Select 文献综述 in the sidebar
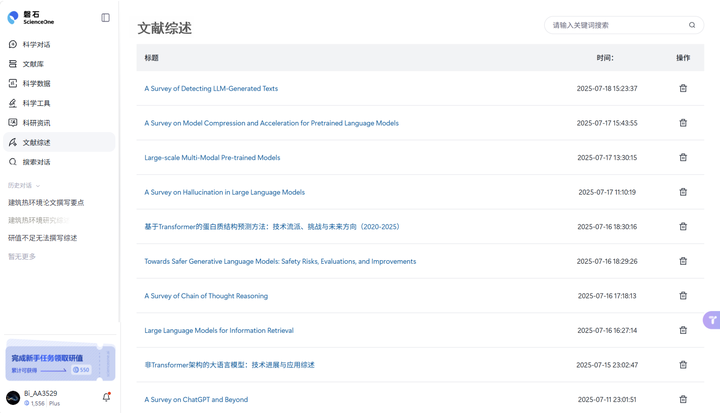720x413 pixels. 59,142
